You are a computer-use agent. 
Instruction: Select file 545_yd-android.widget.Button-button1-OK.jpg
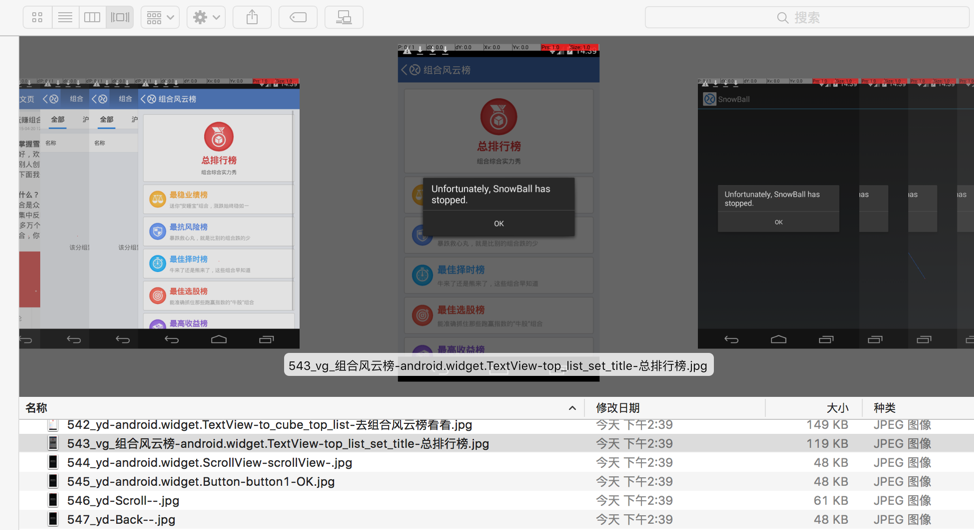point(201,482)
